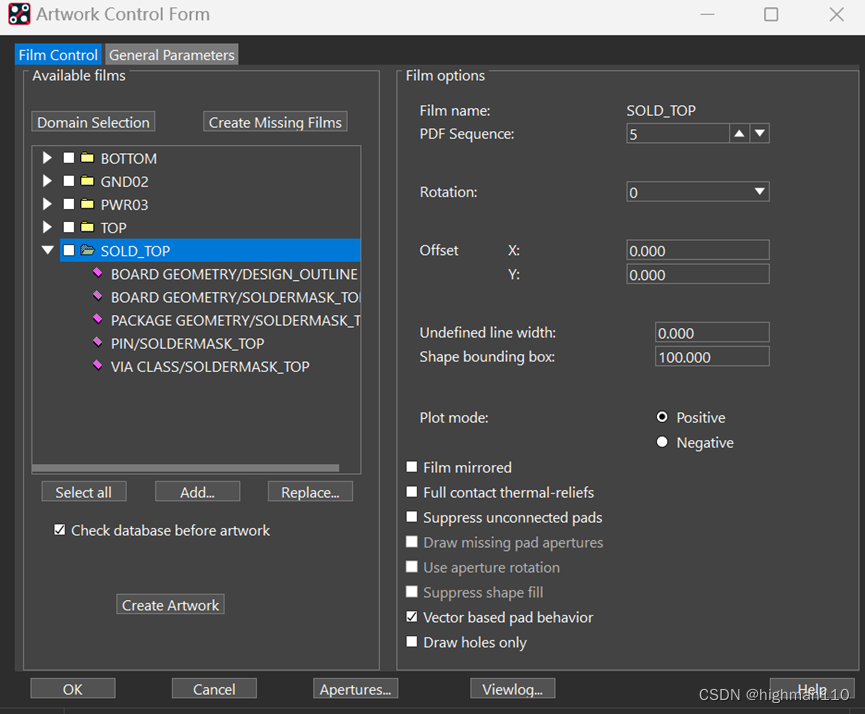Uncheck Vector based pad behavior
This screenshot has height=714, width=865.
coord(412,617)
